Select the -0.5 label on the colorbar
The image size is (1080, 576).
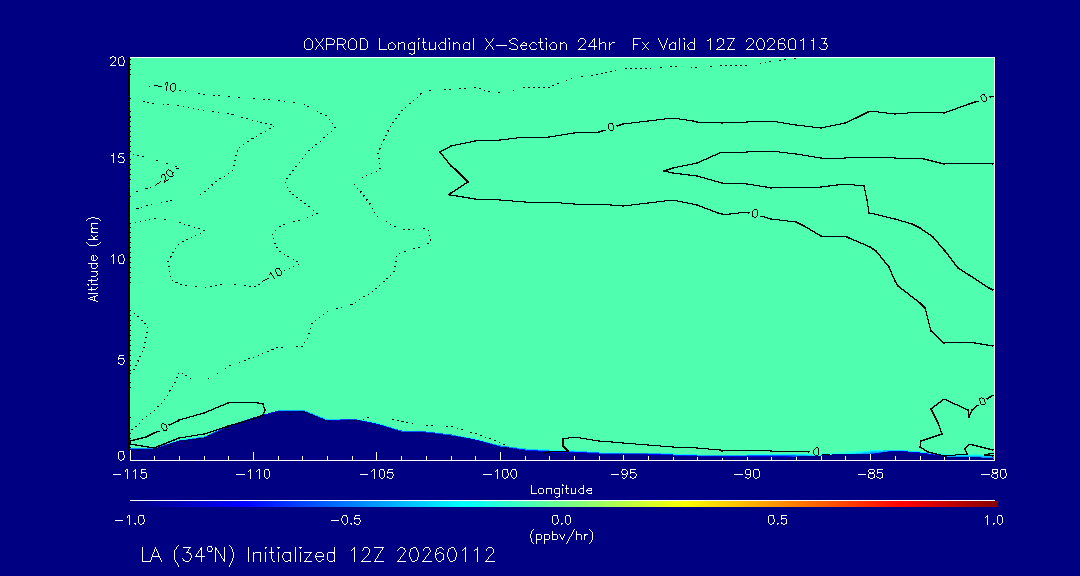pos(345,520)
